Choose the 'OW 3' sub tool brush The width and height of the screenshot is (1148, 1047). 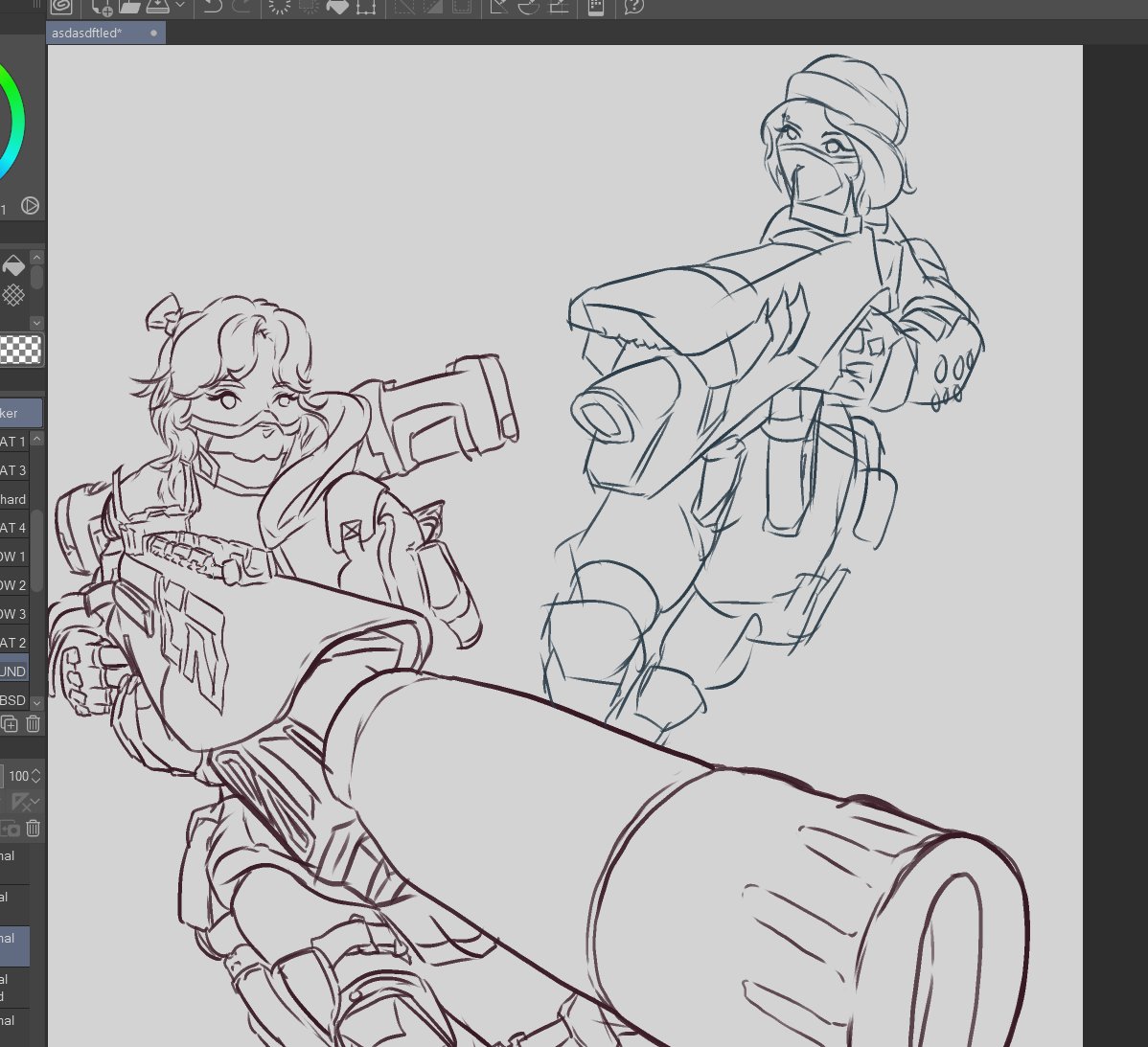pos(14,614)
